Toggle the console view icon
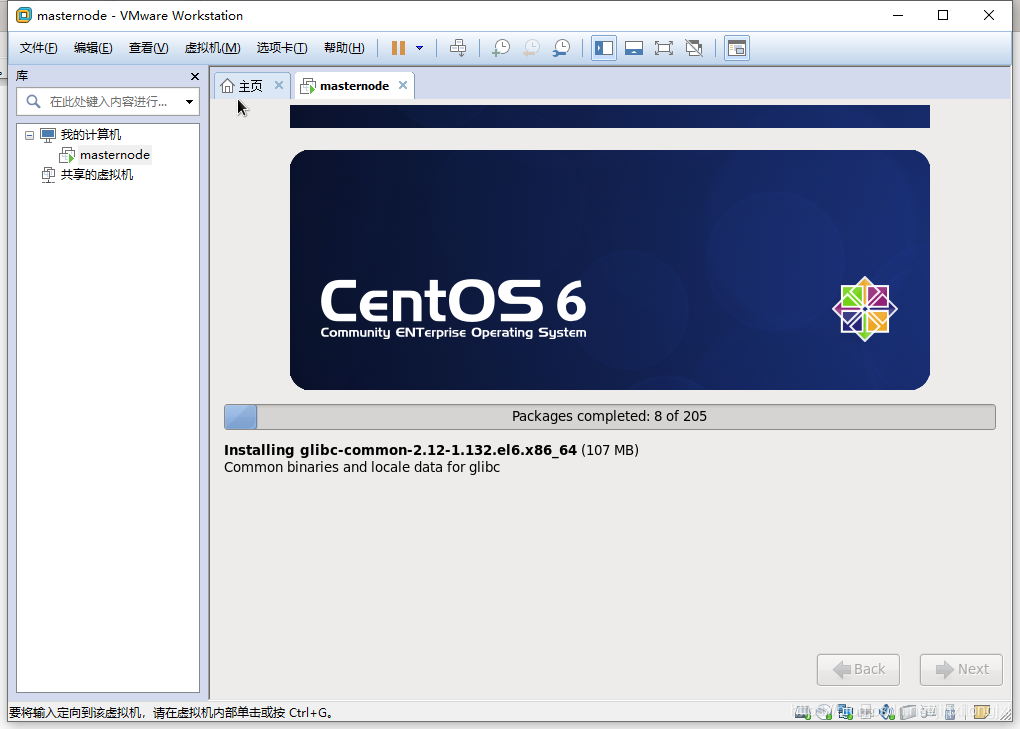Viewport: 1020px width, 729px height. click(736, 48)
